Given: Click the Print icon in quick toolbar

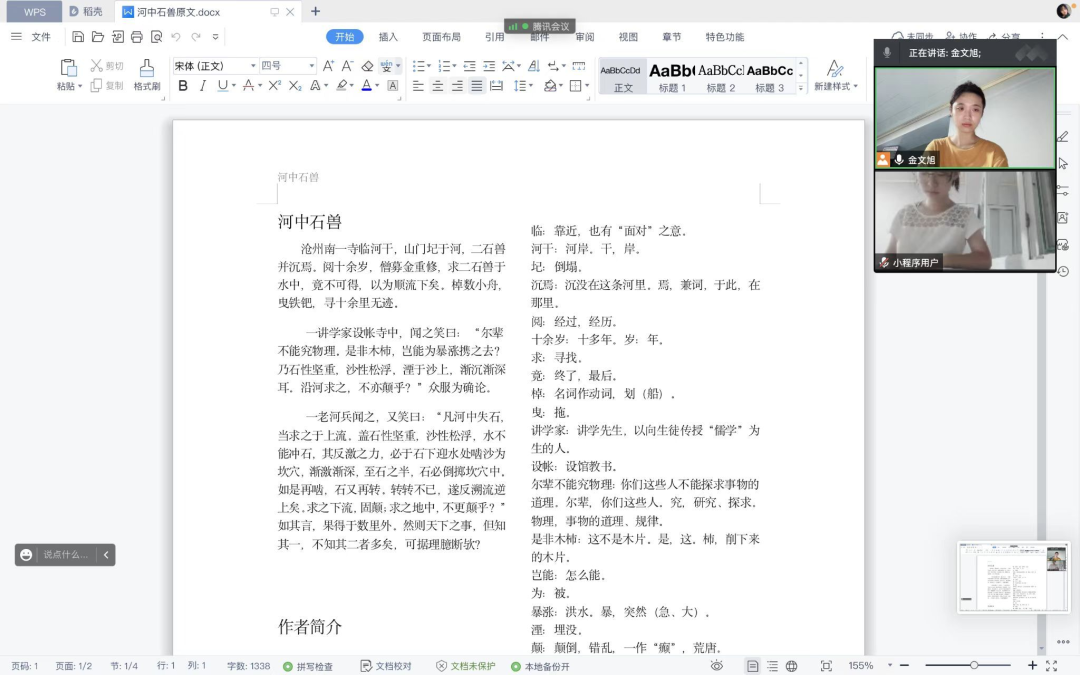Looking at the screenshot, I should coord(136,37).
